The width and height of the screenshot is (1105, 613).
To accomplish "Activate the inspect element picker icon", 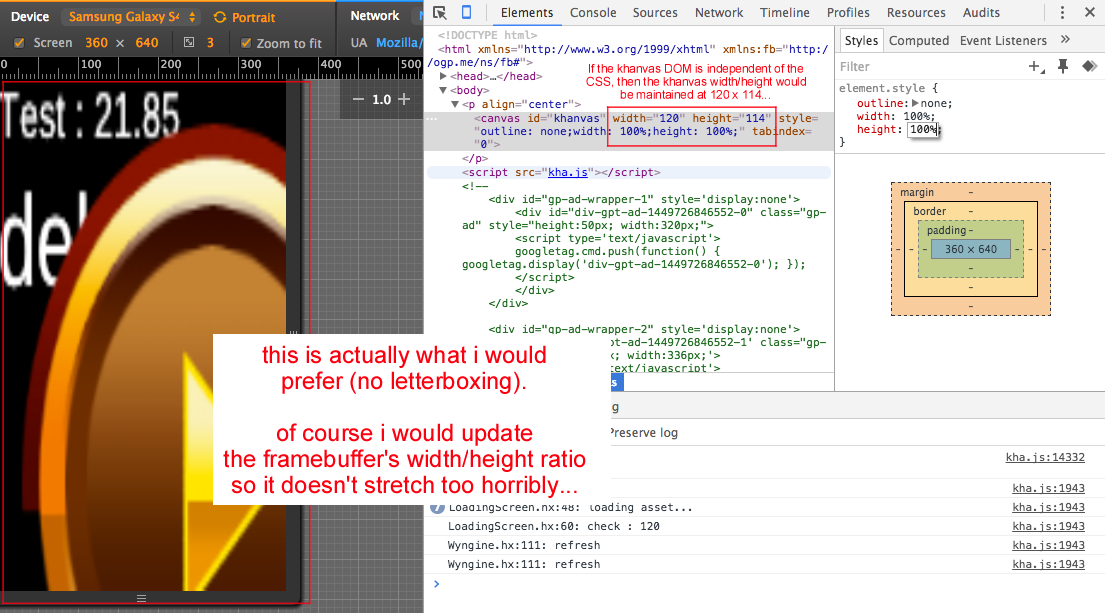I will point(440,13).
